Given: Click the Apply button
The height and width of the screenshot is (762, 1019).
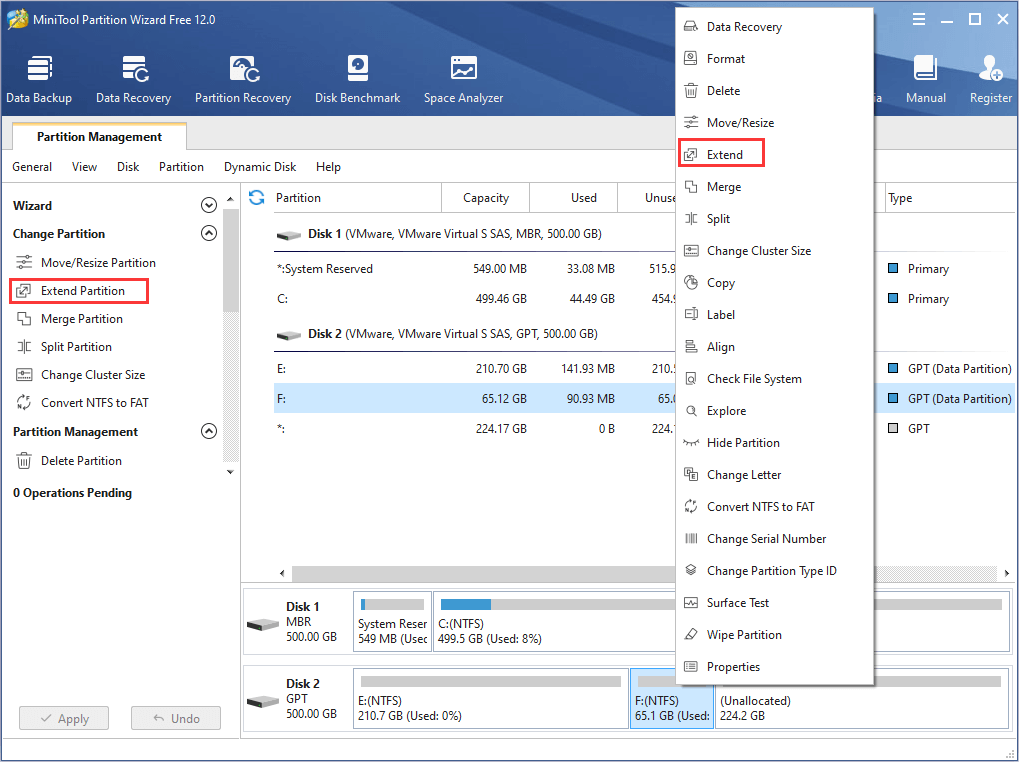Looking at the screenshot, I should pos(63,717).
